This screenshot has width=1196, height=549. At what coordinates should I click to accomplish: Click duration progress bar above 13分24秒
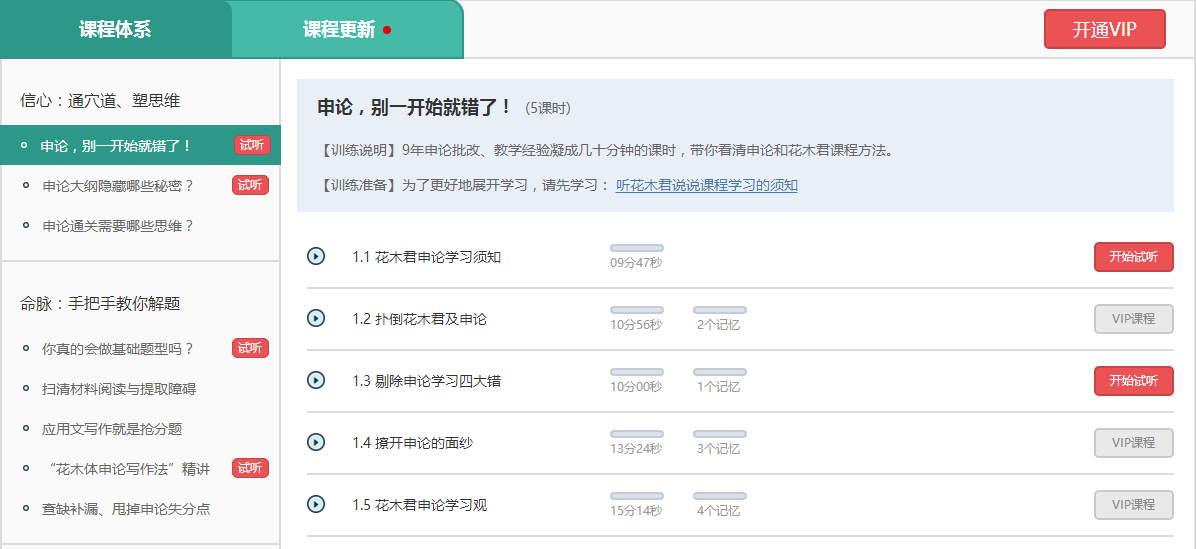[x=637, y=434]
